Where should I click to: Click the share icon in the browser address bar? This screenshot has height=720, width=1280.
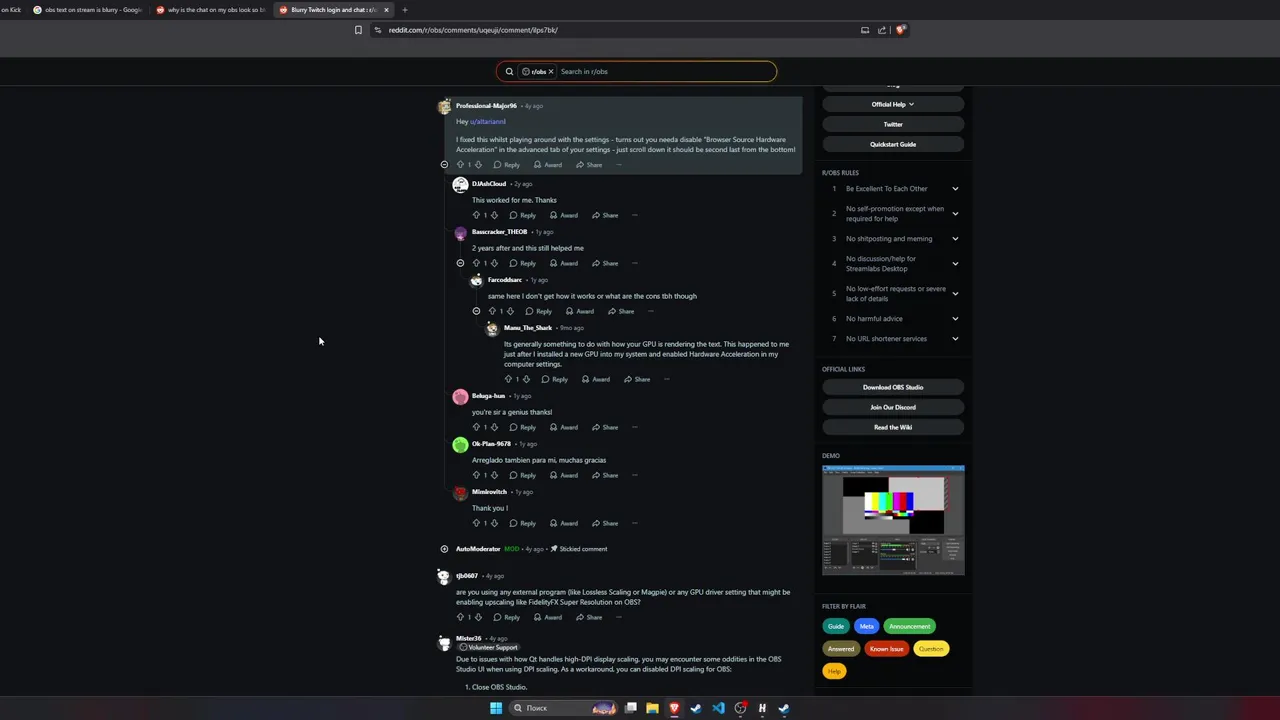coord(882,30)
